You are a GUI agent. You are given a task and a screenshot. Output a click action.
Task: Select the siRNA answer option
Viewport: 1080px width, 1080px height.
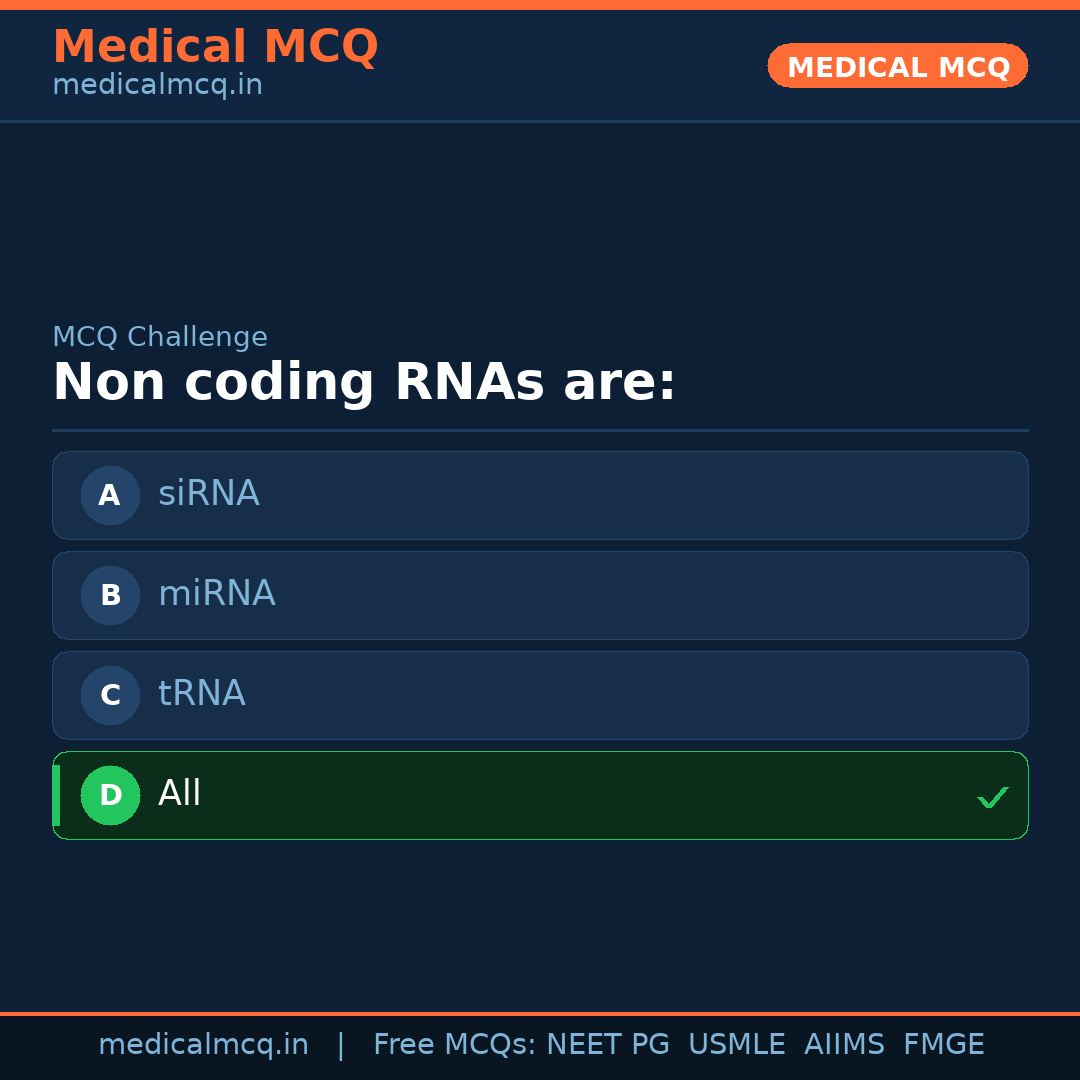[x=540, y=495]
